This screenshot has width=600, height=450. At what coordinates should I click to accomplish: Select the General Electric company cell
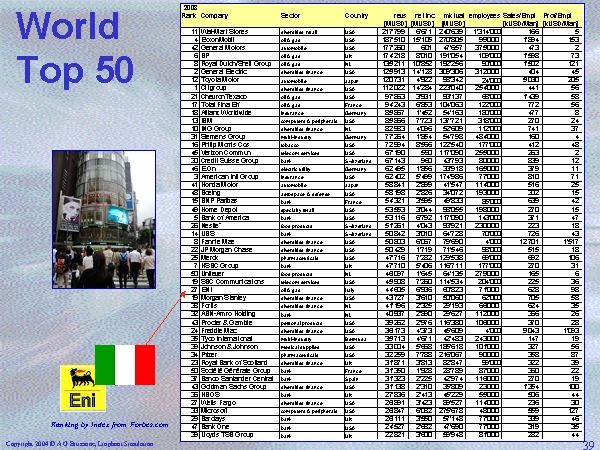click(240, 72)
